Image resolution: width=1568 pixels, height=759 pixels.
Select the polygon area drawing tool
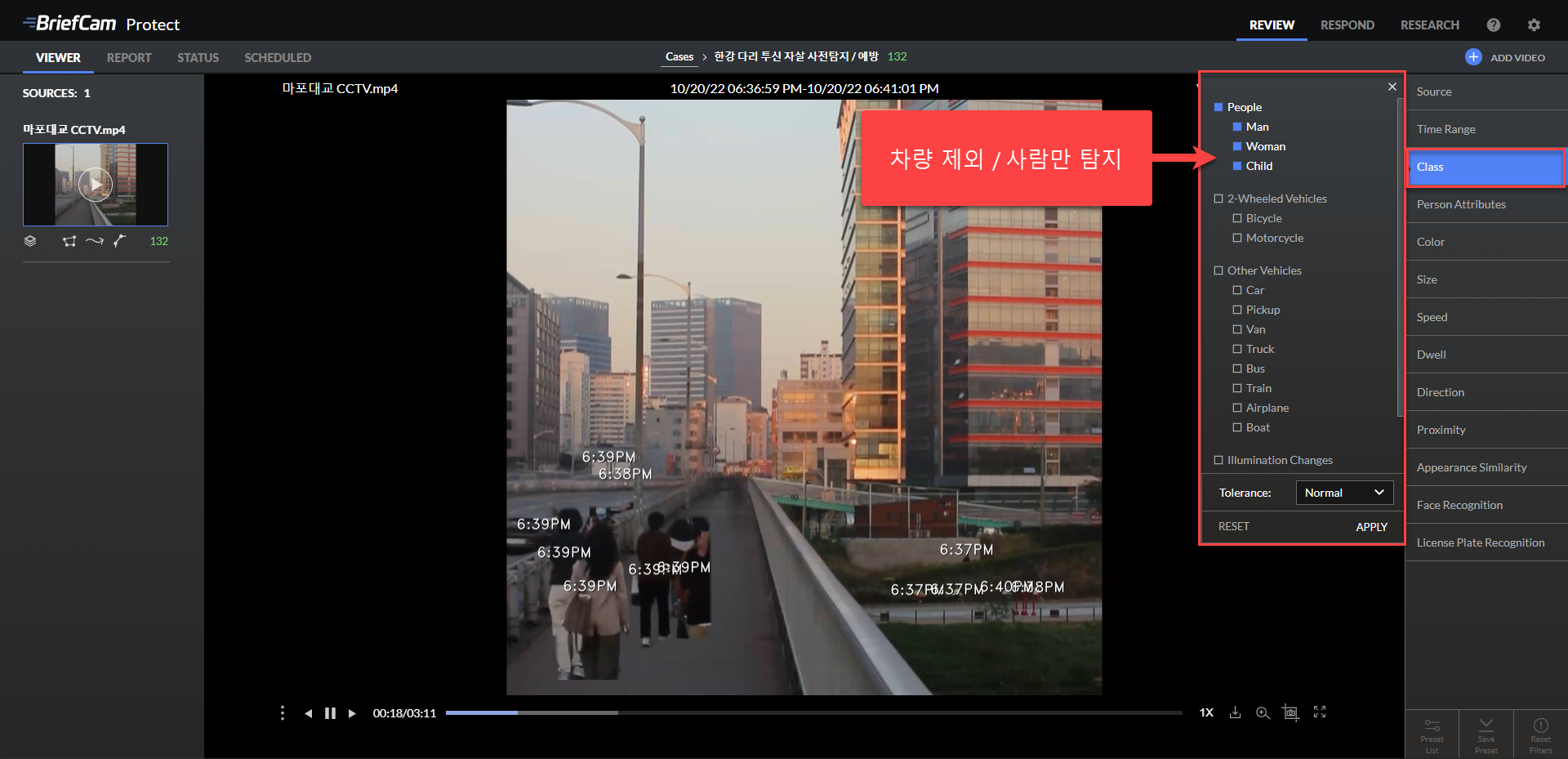click(x=69, y=241)
